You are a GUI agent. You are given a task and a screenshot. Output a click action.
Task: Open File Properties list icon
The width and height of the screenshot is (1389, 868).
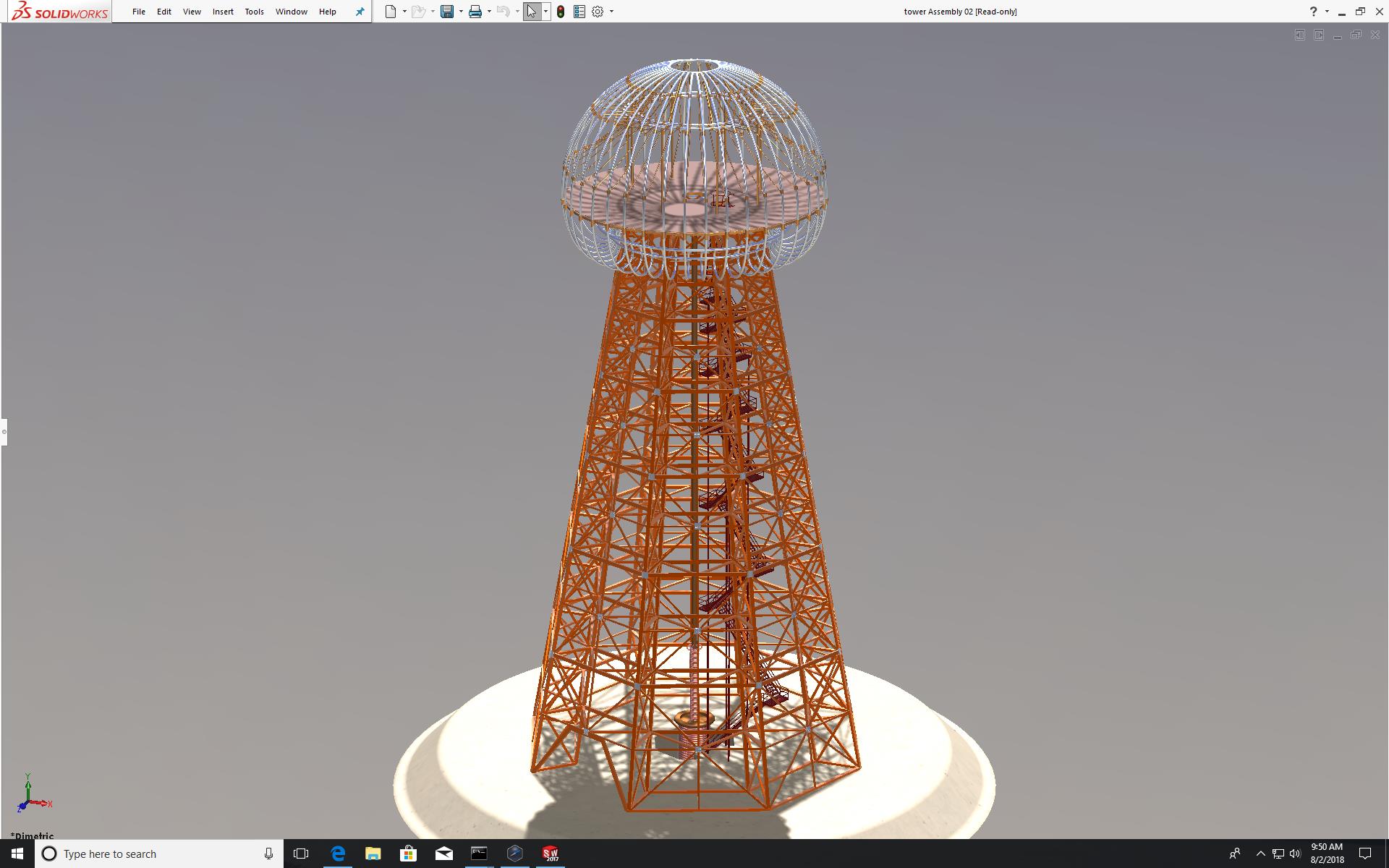click(579, 12)
